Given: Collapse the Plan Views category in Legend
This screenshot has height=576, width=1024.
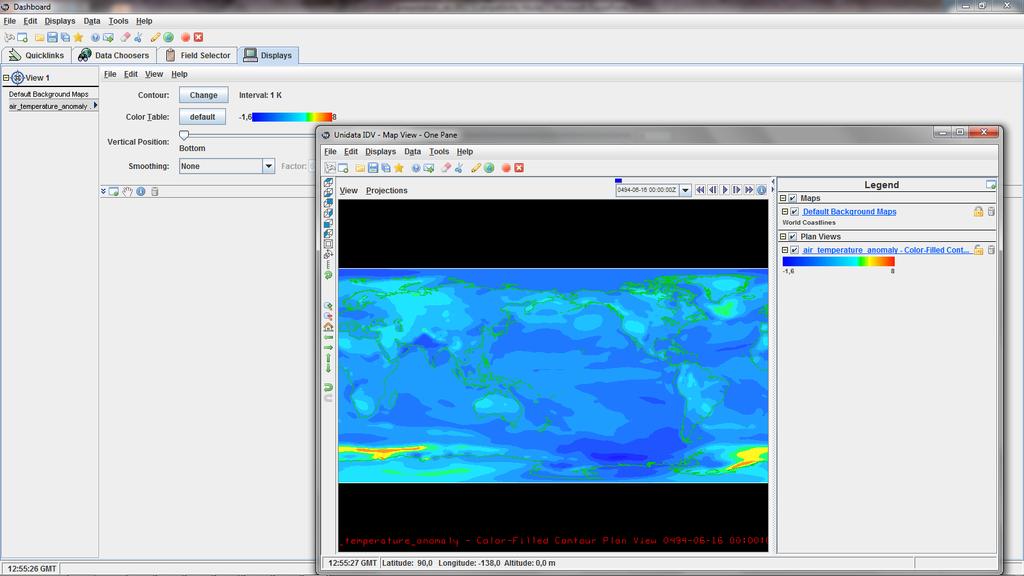Looking at the screenshot, I should (783, 236).
